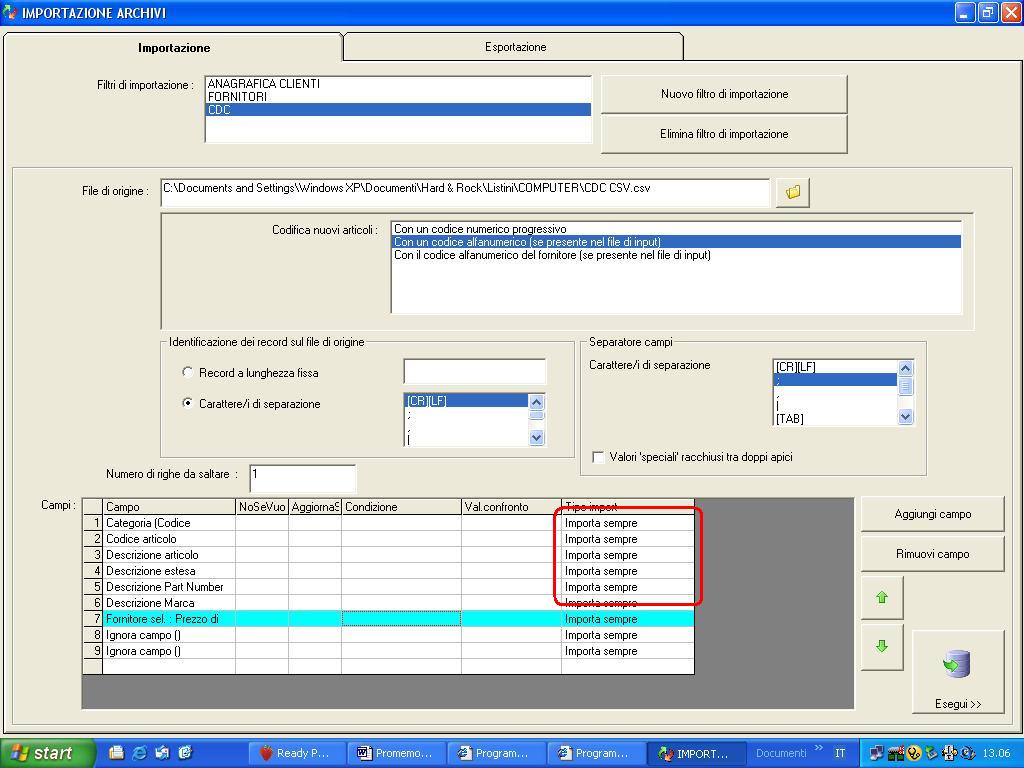Viewport: 1024px width, 768px height.
Task: Select Fornitore sel. : Prezzo di row
Action: coord(168,619)
